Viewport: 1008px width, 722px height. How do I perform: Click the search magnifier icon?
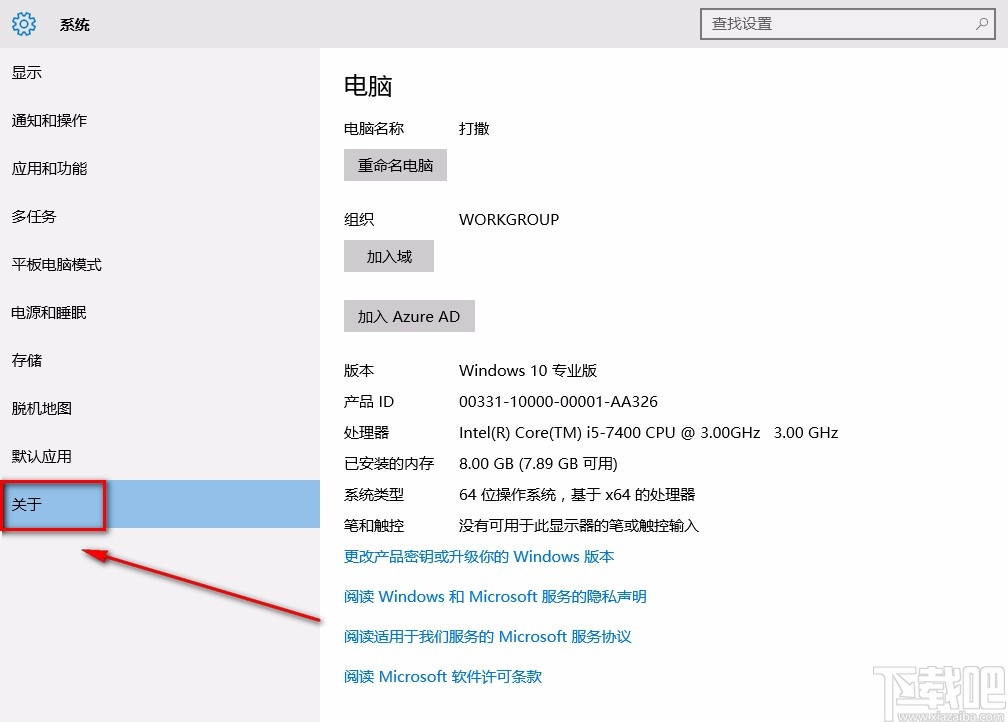(983, 23)
